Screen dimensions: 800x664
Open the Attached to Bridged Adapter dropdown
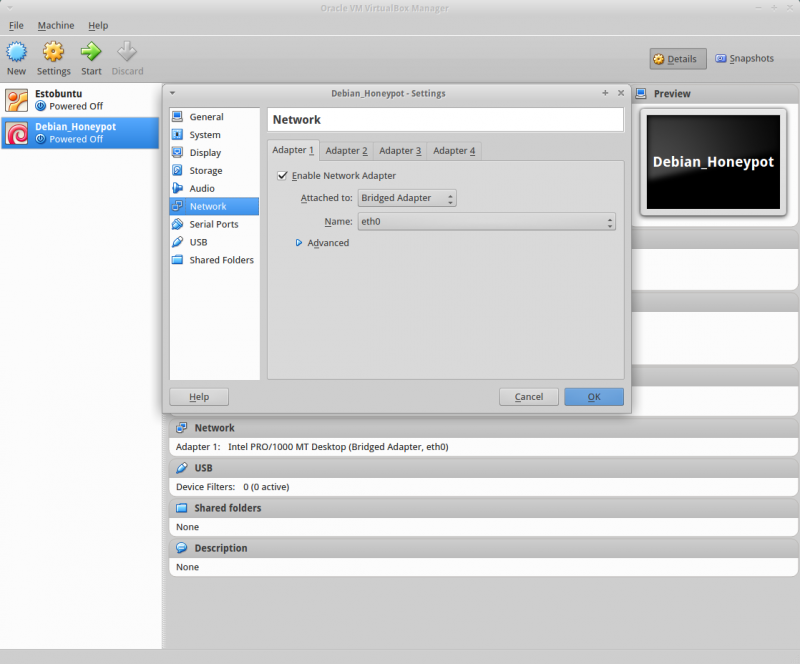[x=407, y=198]
